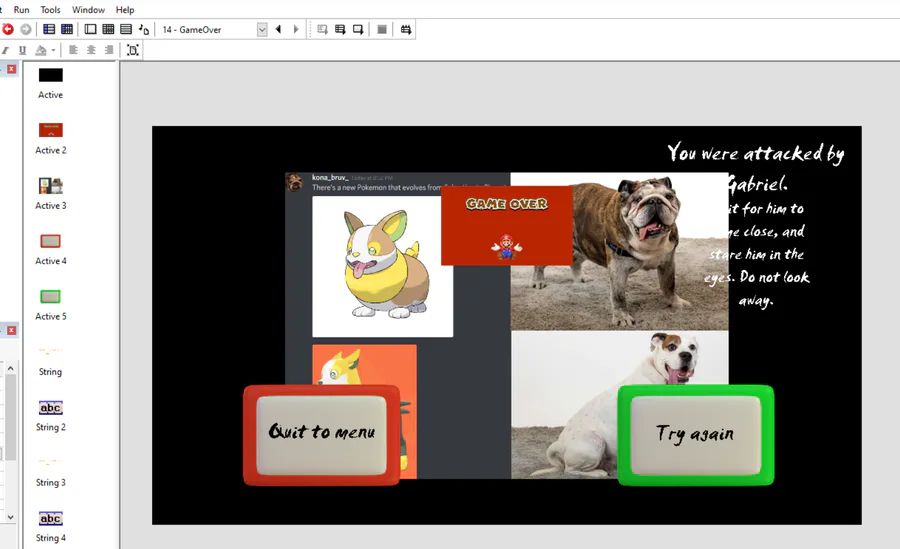Click the blue grid-view toolbar icon
Image resolution: width=900 pixels, height=549 pixels.
point(67,29)
